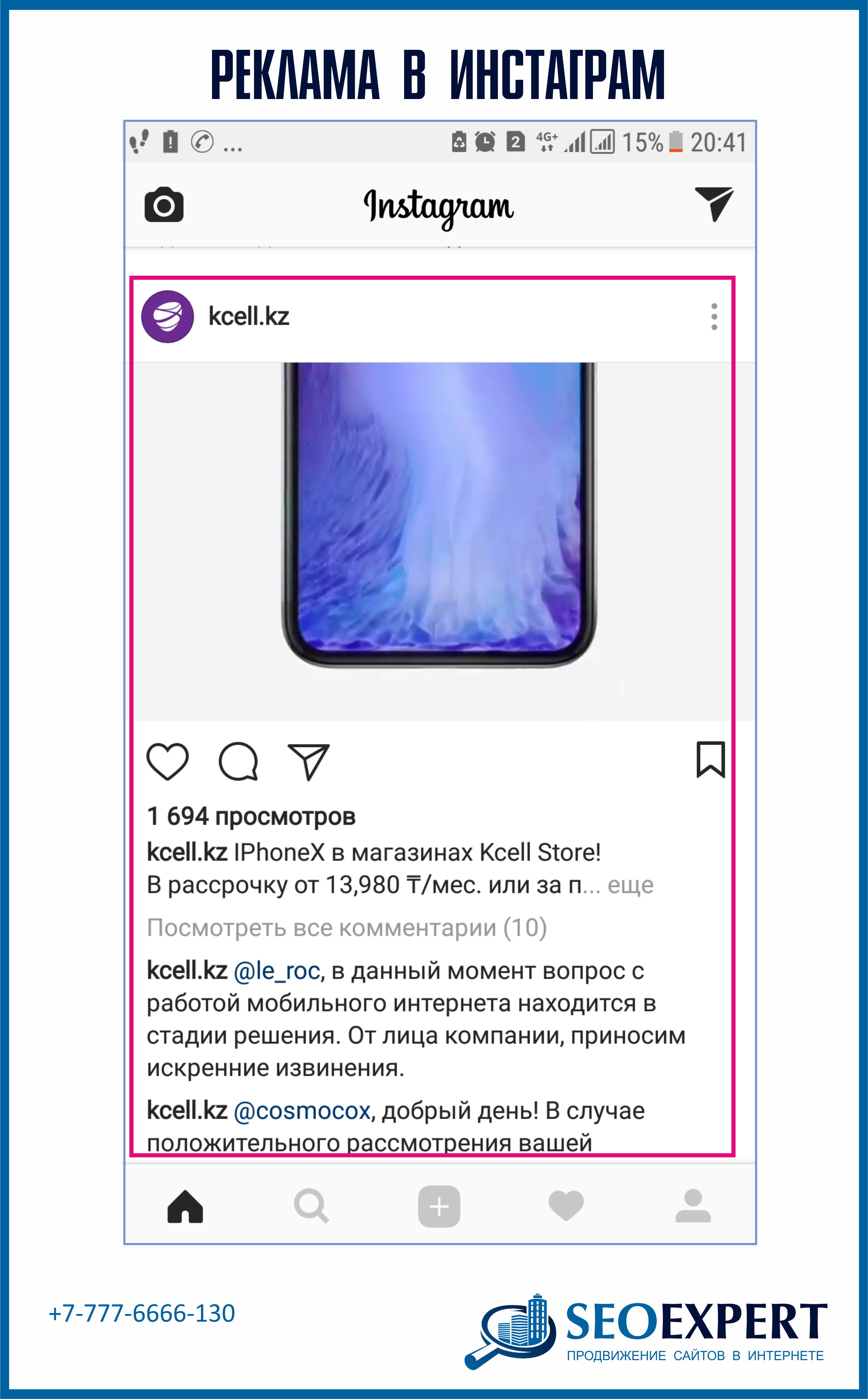Expand caption with "еще" link
The image size is (868, 1399).
tap(630, 885)
